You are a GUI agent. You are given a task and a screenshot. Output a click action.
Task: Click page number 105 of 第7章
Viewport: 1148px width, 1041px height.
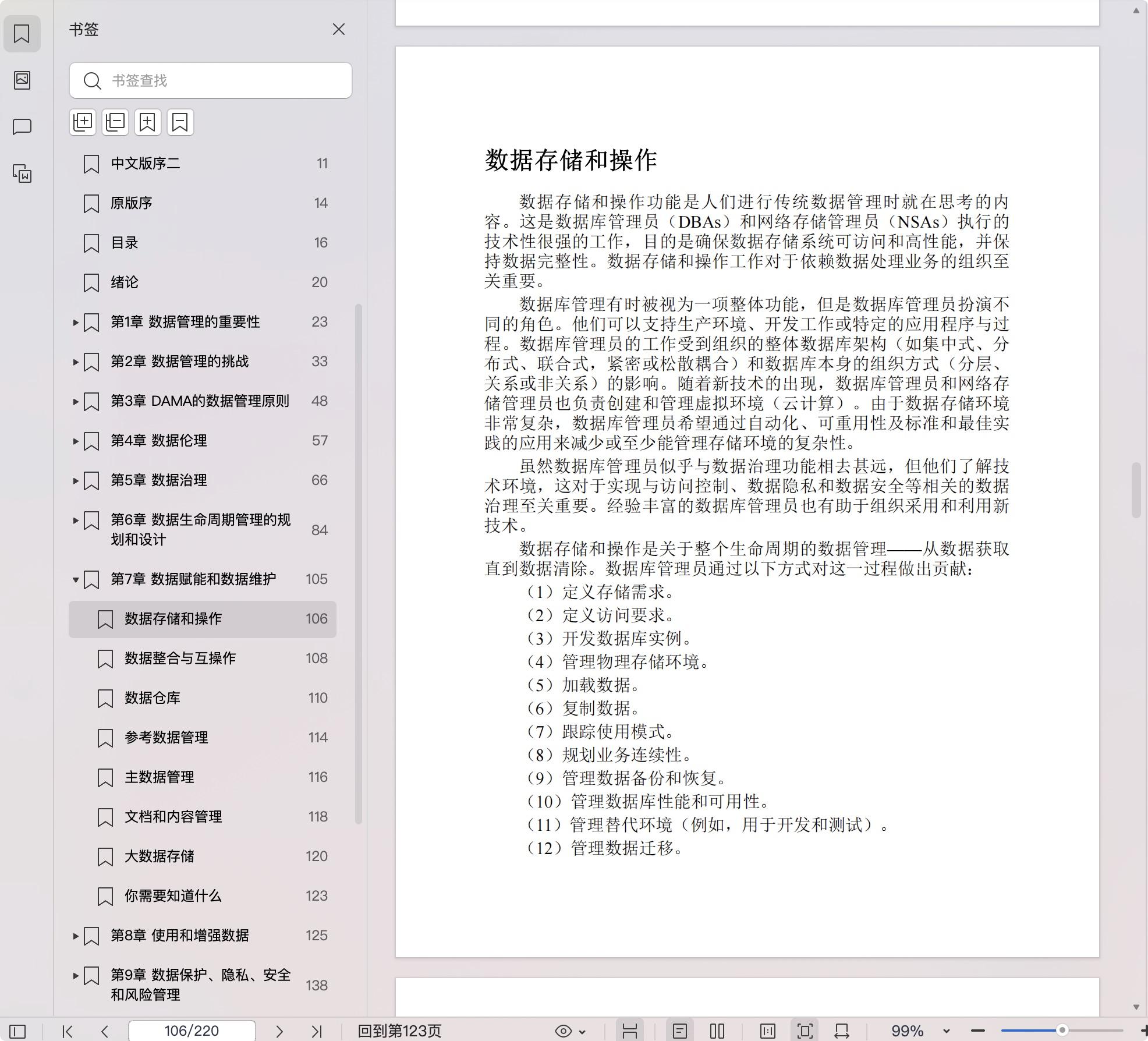coord(317,579)
